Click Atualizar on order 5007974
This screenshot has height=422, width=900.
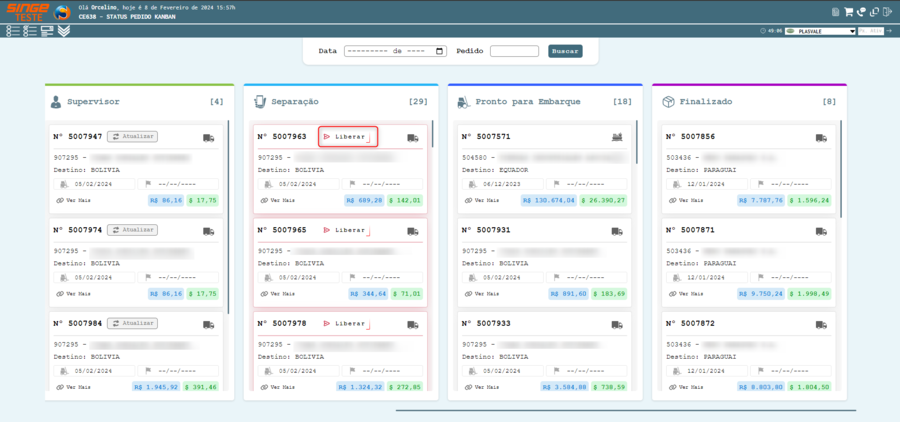133,230
